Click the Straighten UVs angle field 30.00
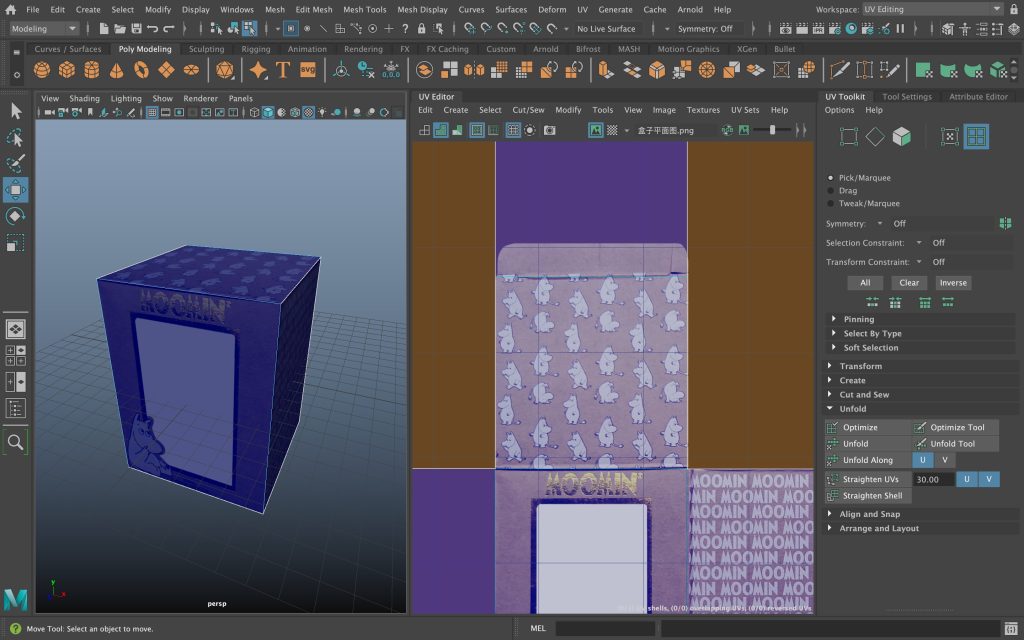This screenshot has height=640, width=1024. [933, 479]
